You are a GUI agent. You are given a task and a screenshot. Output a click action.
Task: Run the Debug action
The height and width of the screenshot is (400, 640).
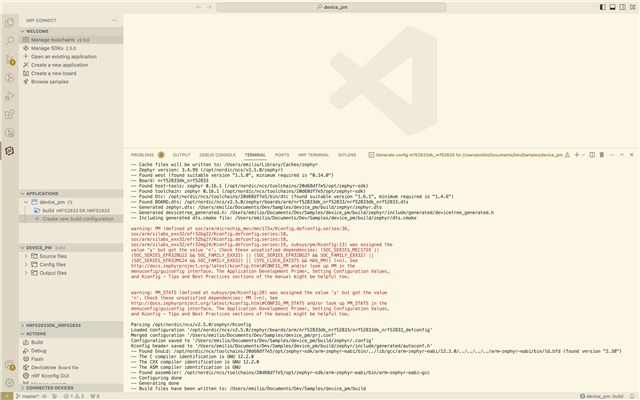pyautogui.click(x=71, y=351)
